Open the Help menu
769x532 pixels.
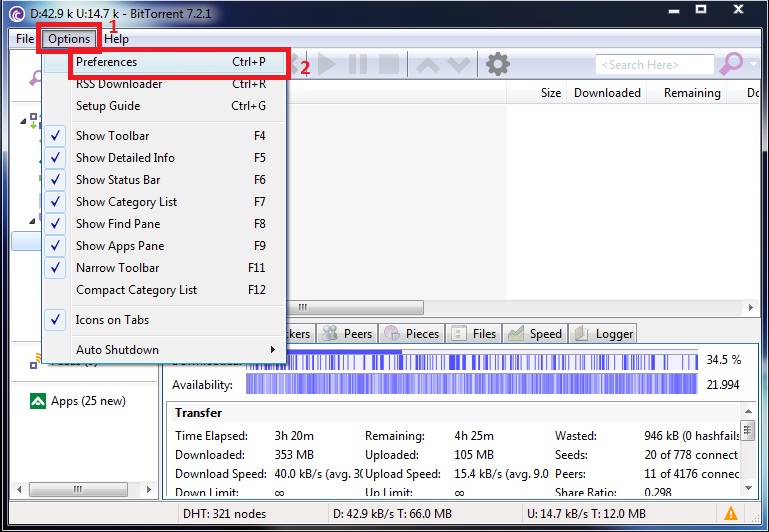(x=116, y=39)
